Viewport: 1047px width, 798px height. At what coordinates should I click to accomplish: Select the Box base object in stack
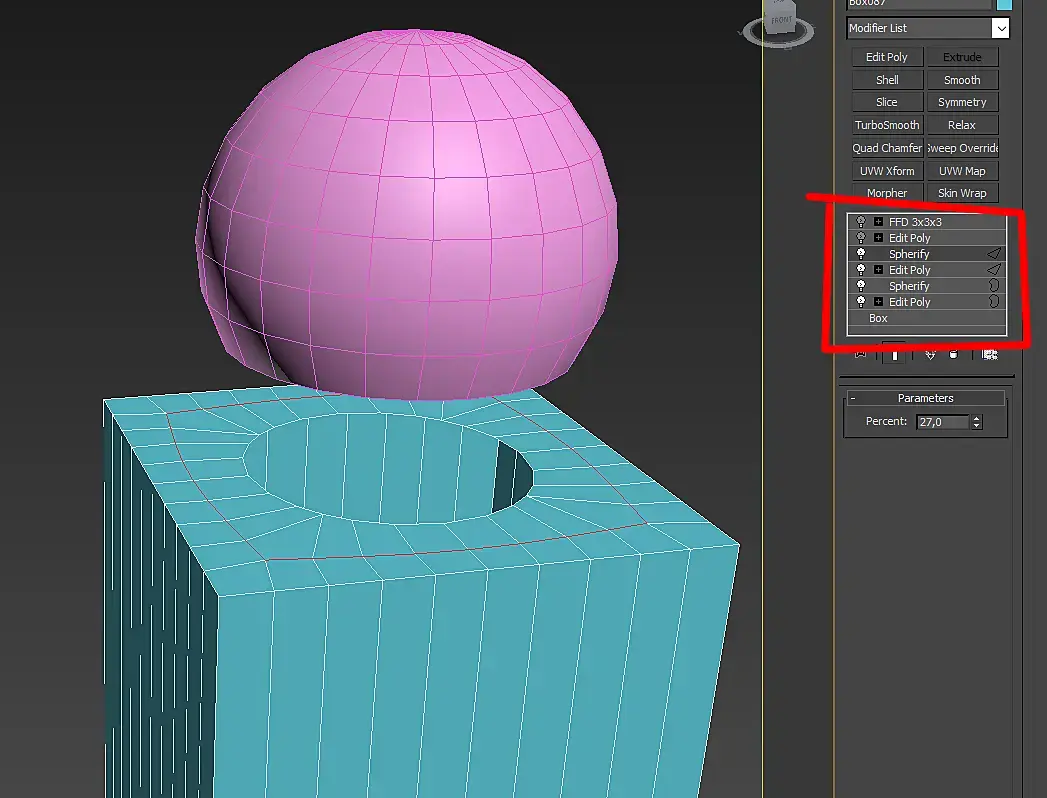pos(878,318)
